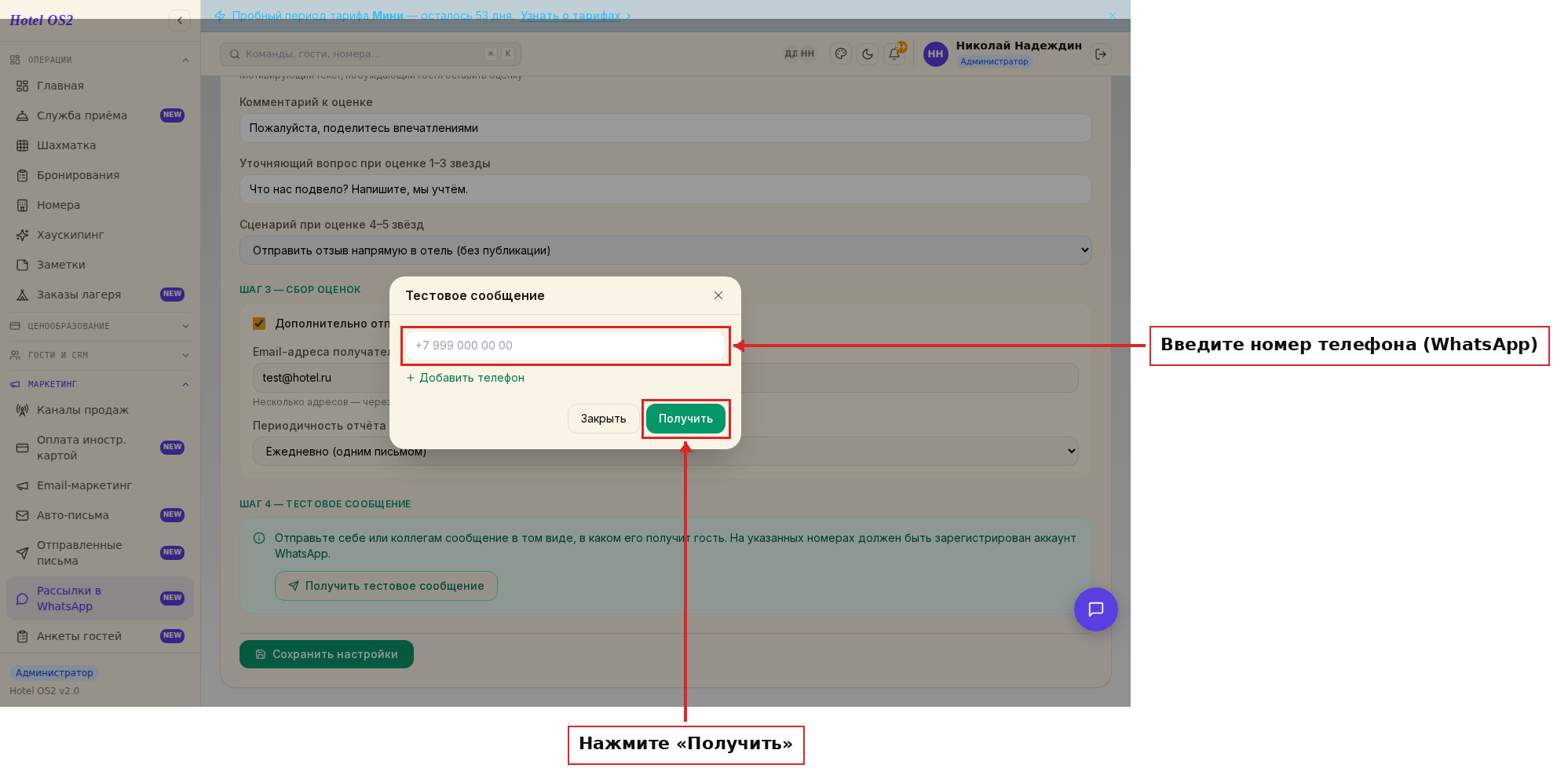The height and width of the screenshot is (783, 1568).
Task: Click the logout icon near the username
Action: point(1101,54)
